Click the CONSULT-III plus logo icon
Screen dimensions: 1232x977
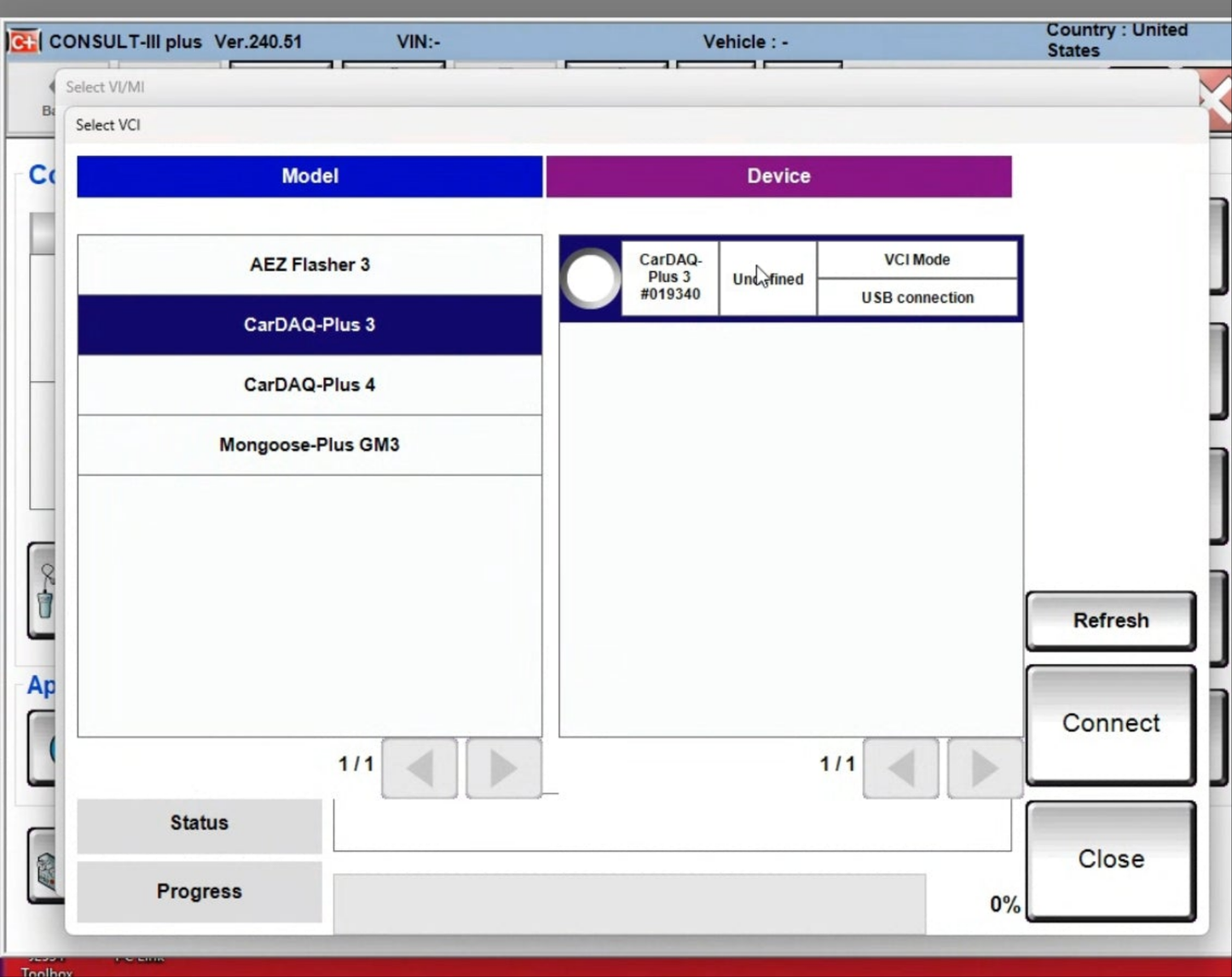(x=24, y=41)
